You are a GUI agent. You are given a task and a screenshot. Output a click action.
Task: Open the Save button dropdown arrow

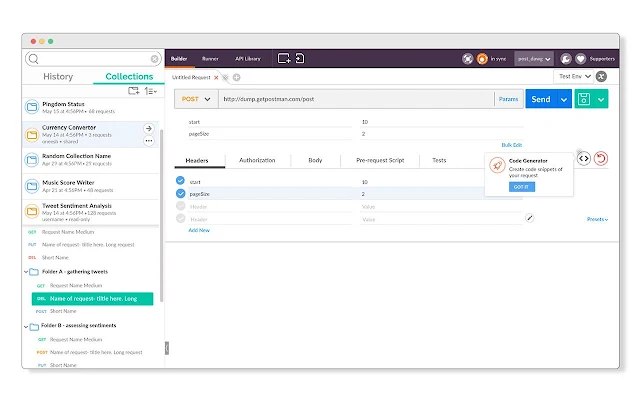click(x=601, y=99)
